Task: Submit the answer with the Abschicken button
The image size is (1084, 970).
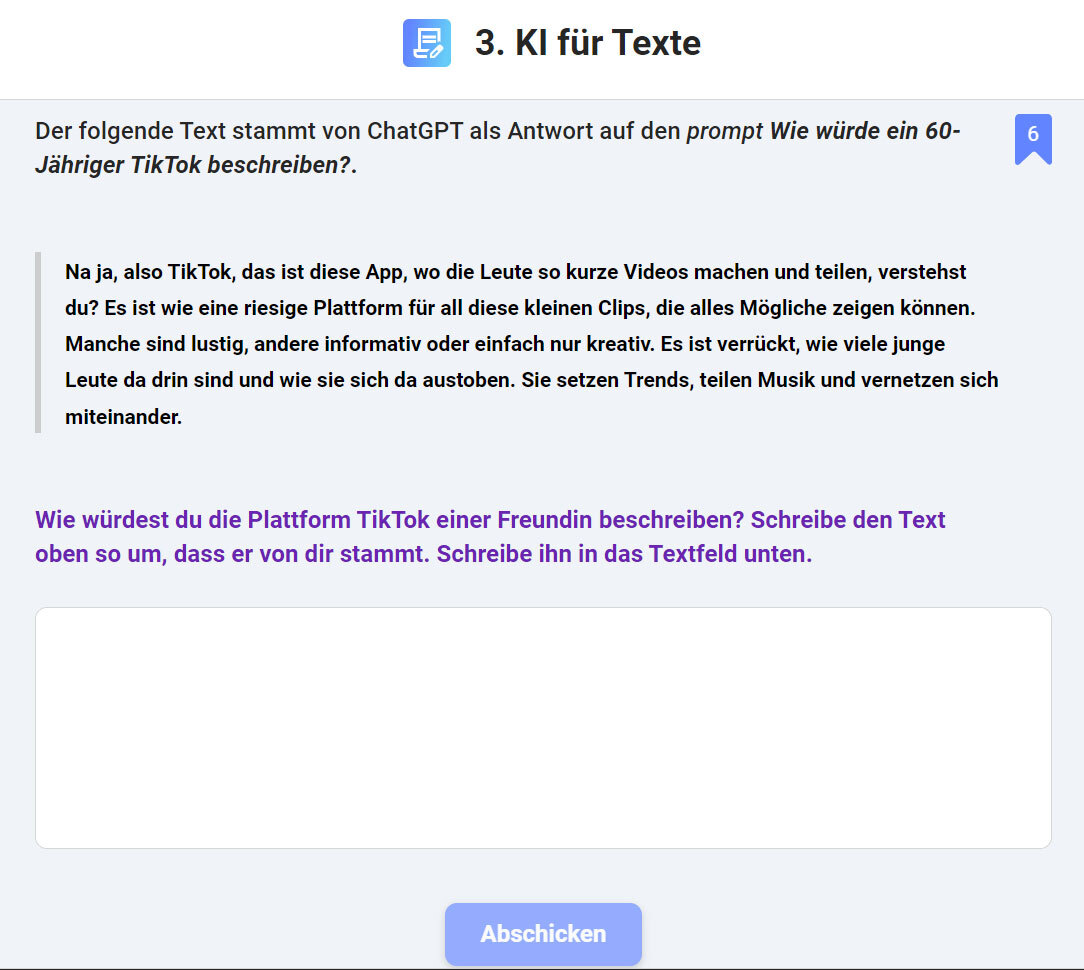Action: coord(543,933)
